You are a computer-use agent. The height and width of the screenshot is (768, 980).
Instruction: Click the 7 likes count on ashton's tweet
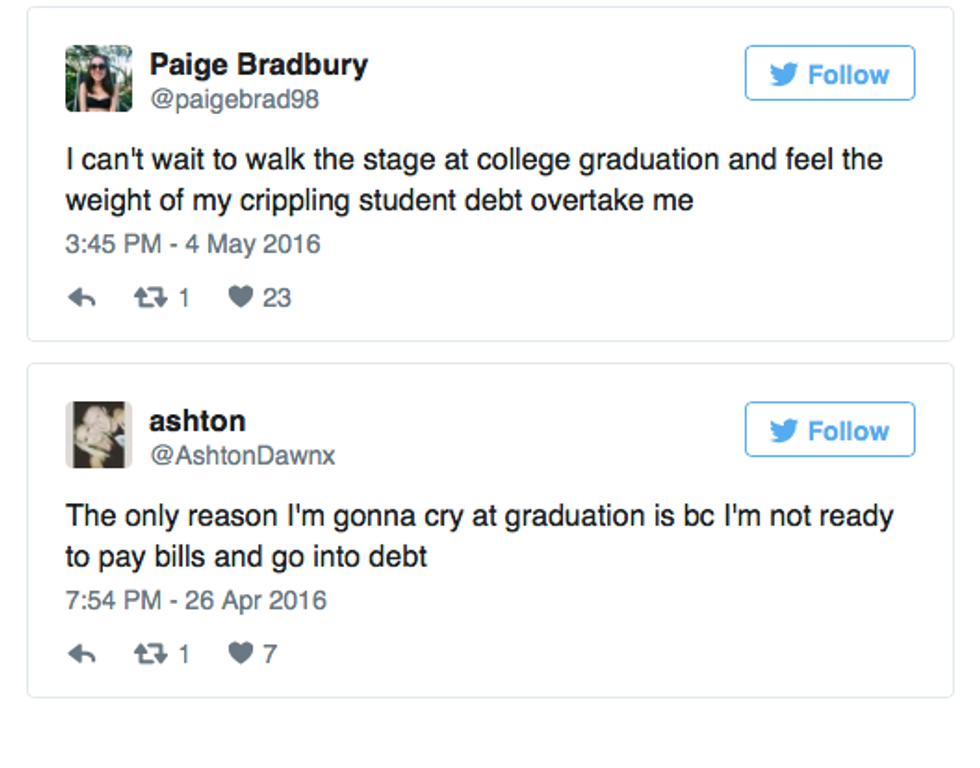pos(269,654)
